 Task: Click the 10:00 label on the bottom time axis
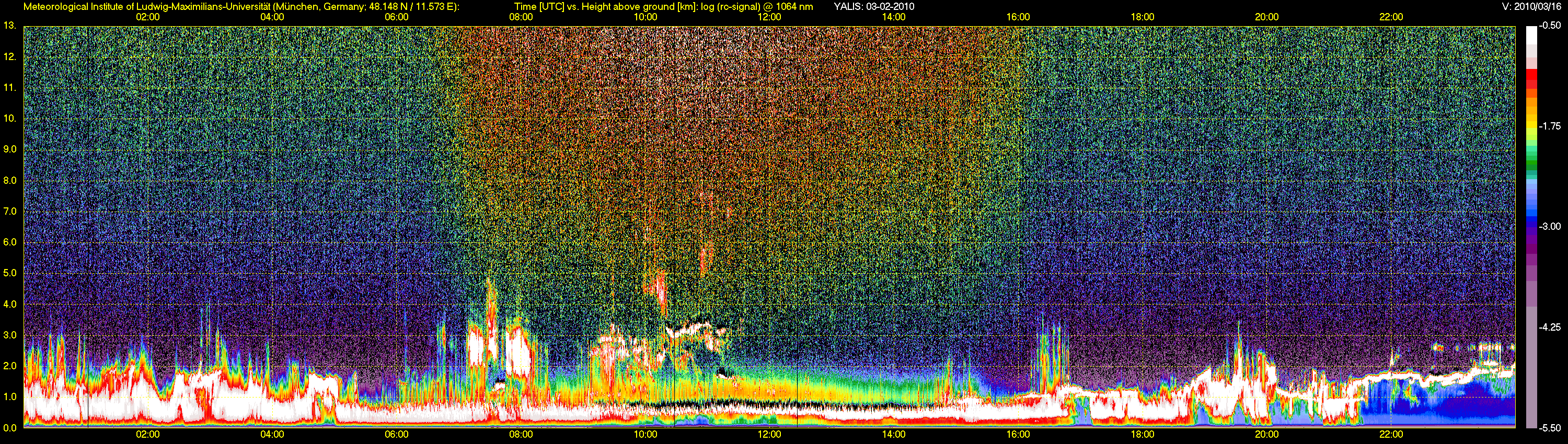pos(645,434)
